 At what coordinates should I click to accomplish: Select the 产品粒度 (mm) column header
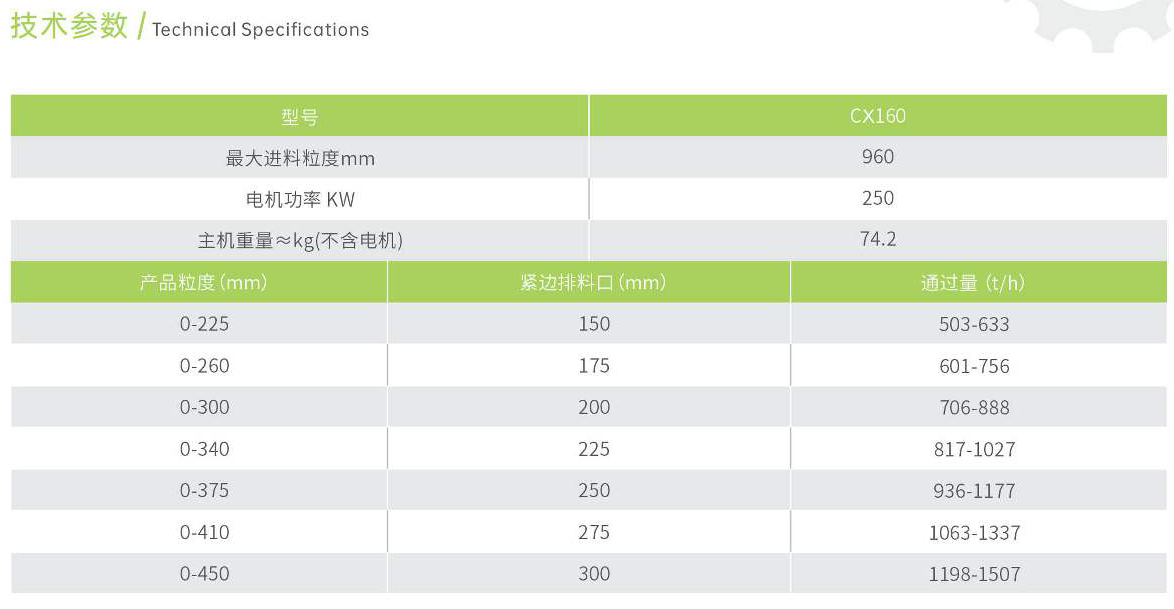[x=203, y=282]
